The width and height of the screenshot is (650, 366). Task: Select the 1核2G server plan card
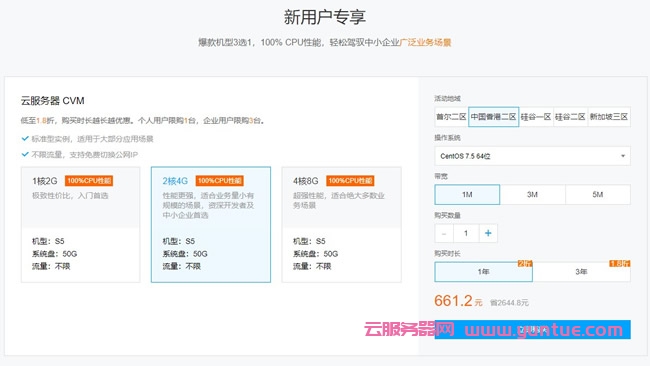tap(80, 225)
